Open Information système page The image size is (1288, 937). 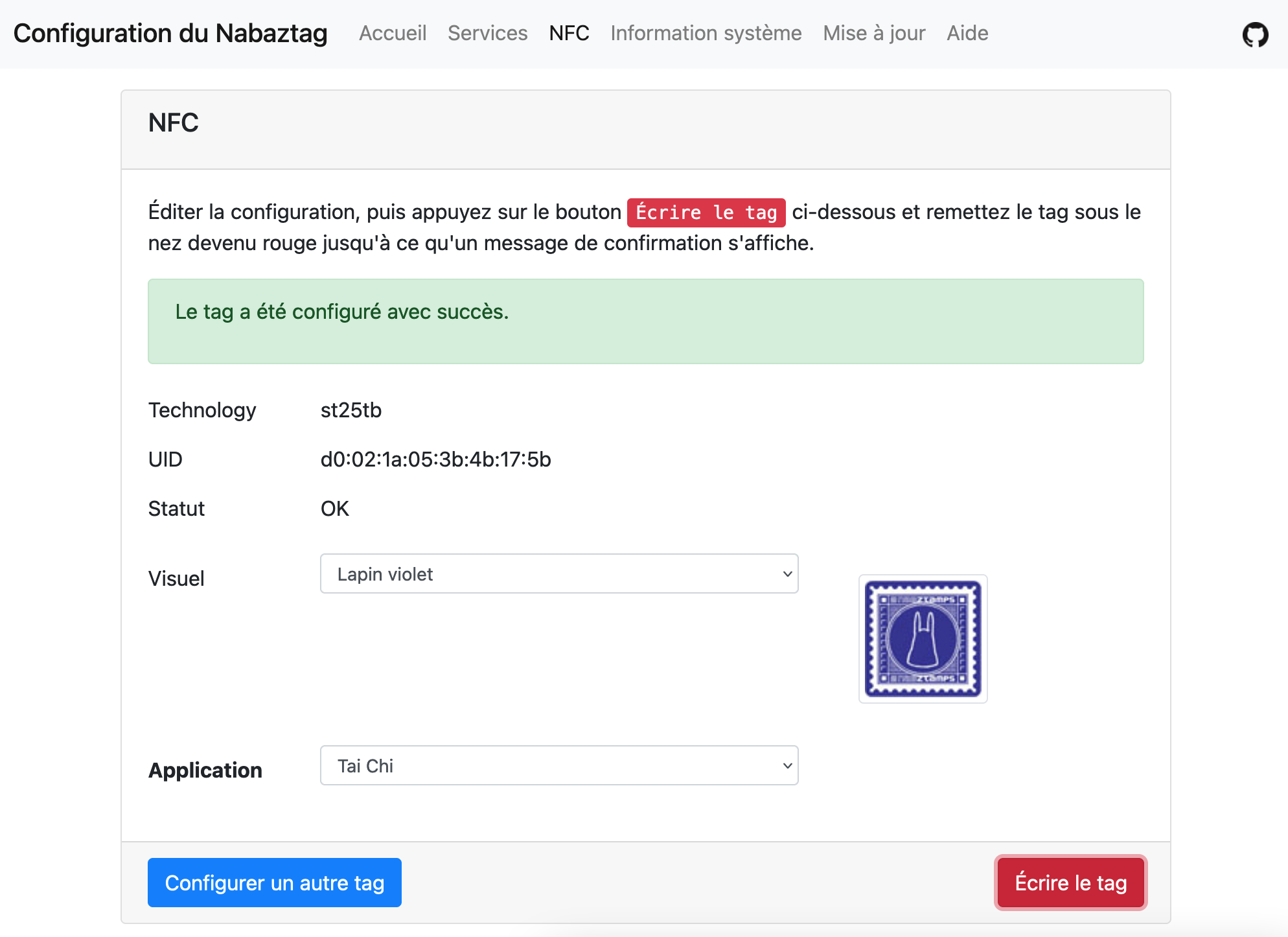(x=706, y=33)
